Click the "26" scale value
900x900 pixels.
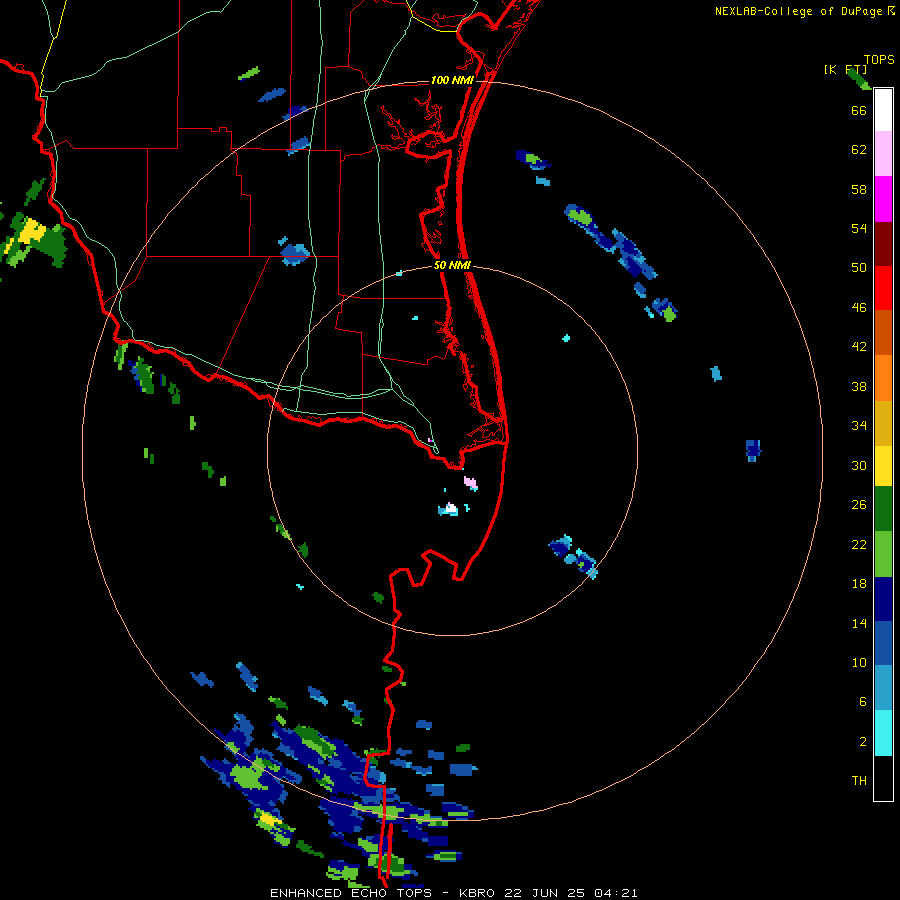pos(859,505)
